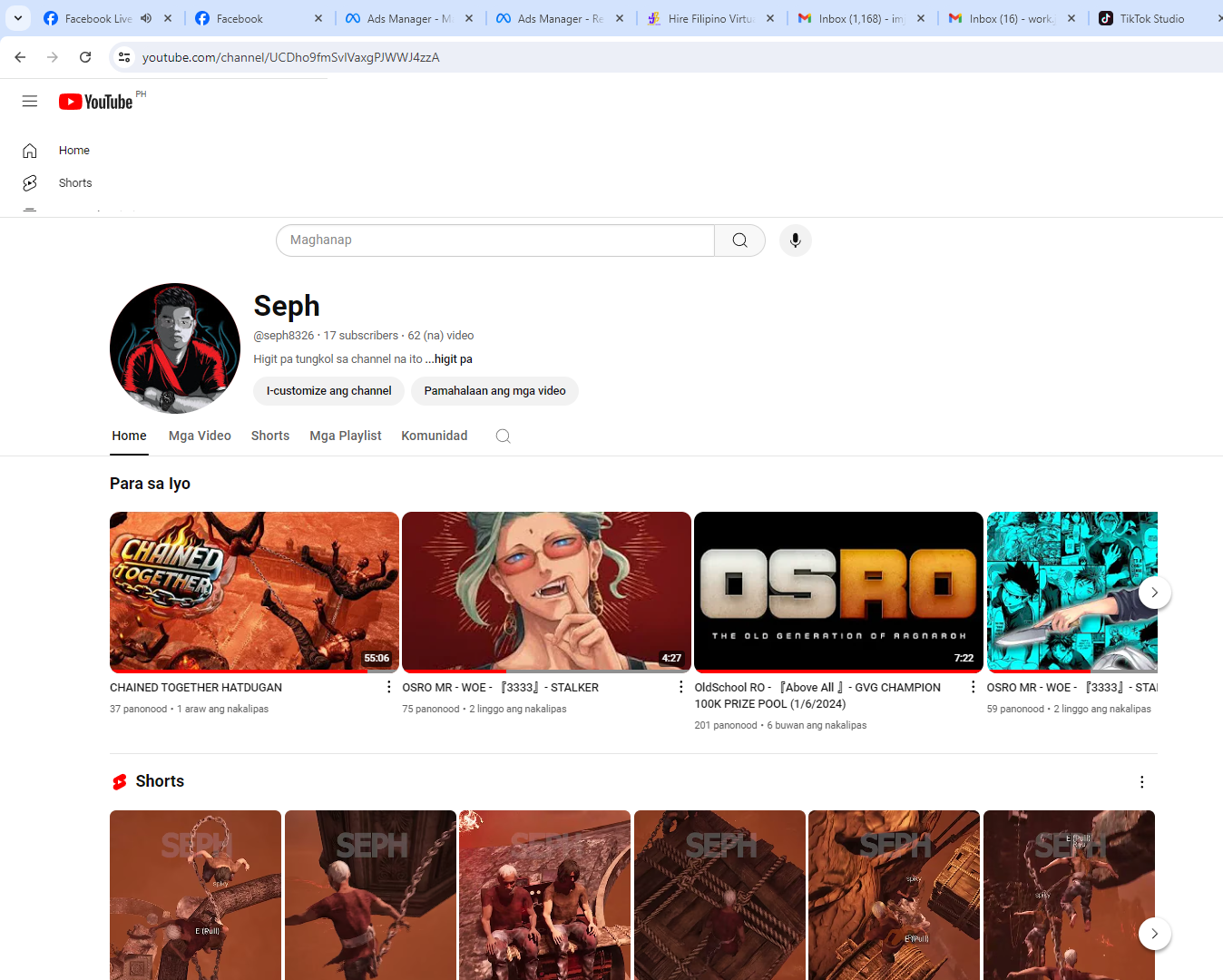Close the first Ads Manager tab
This screenshot has width=1223, height=980.
(x=469, y=18)
